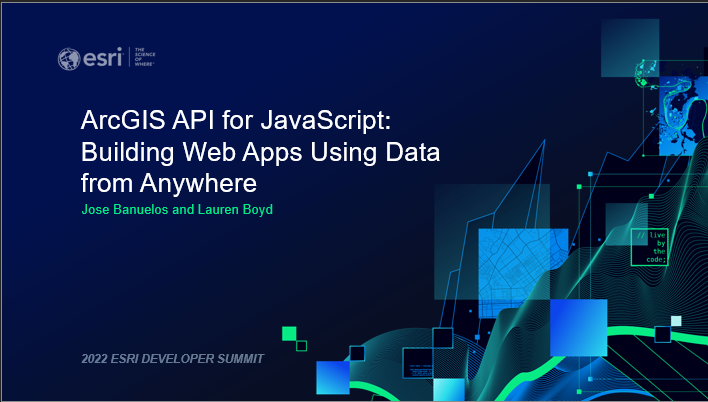Click the title line 'from Anywhere'

(169, 183)
